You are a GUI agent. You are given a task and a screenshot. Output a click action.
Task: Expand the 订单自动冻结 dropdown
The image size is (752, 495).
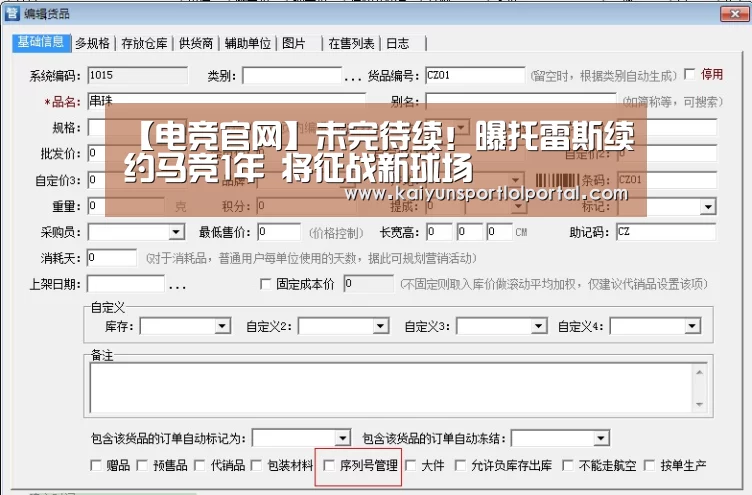click(x=600, y=438)
